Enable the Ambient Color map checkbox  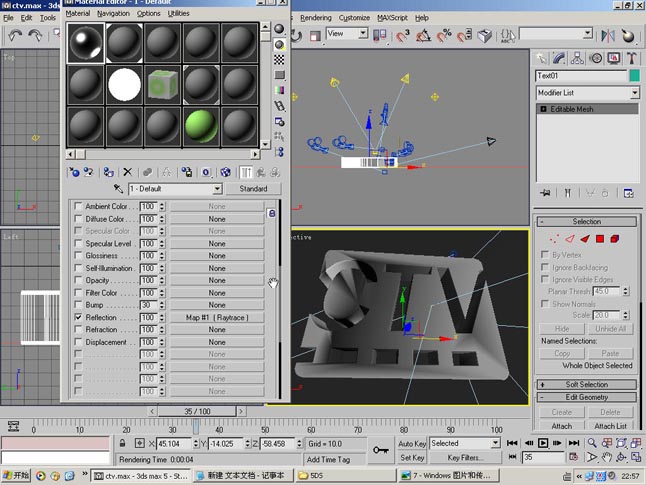tap(78, 206)
